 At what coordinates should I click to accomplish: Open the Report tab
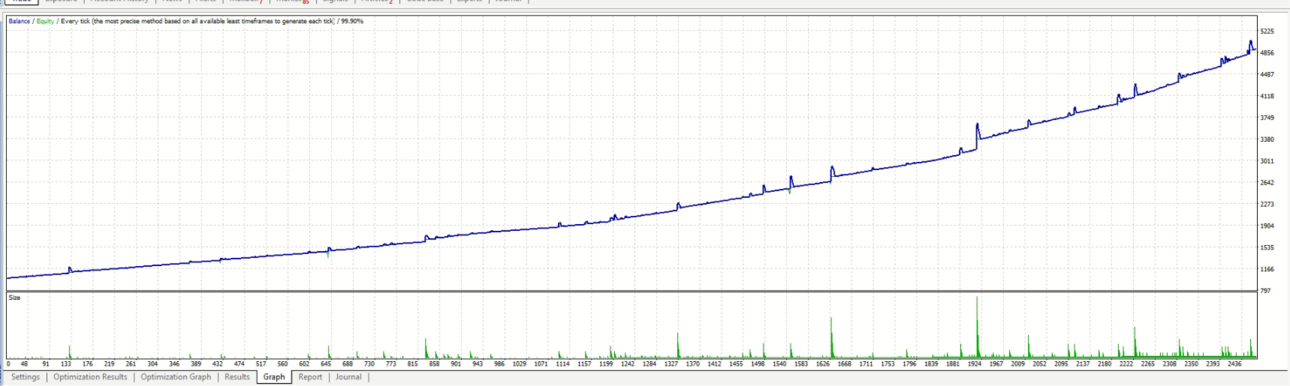tap(310, 378)
